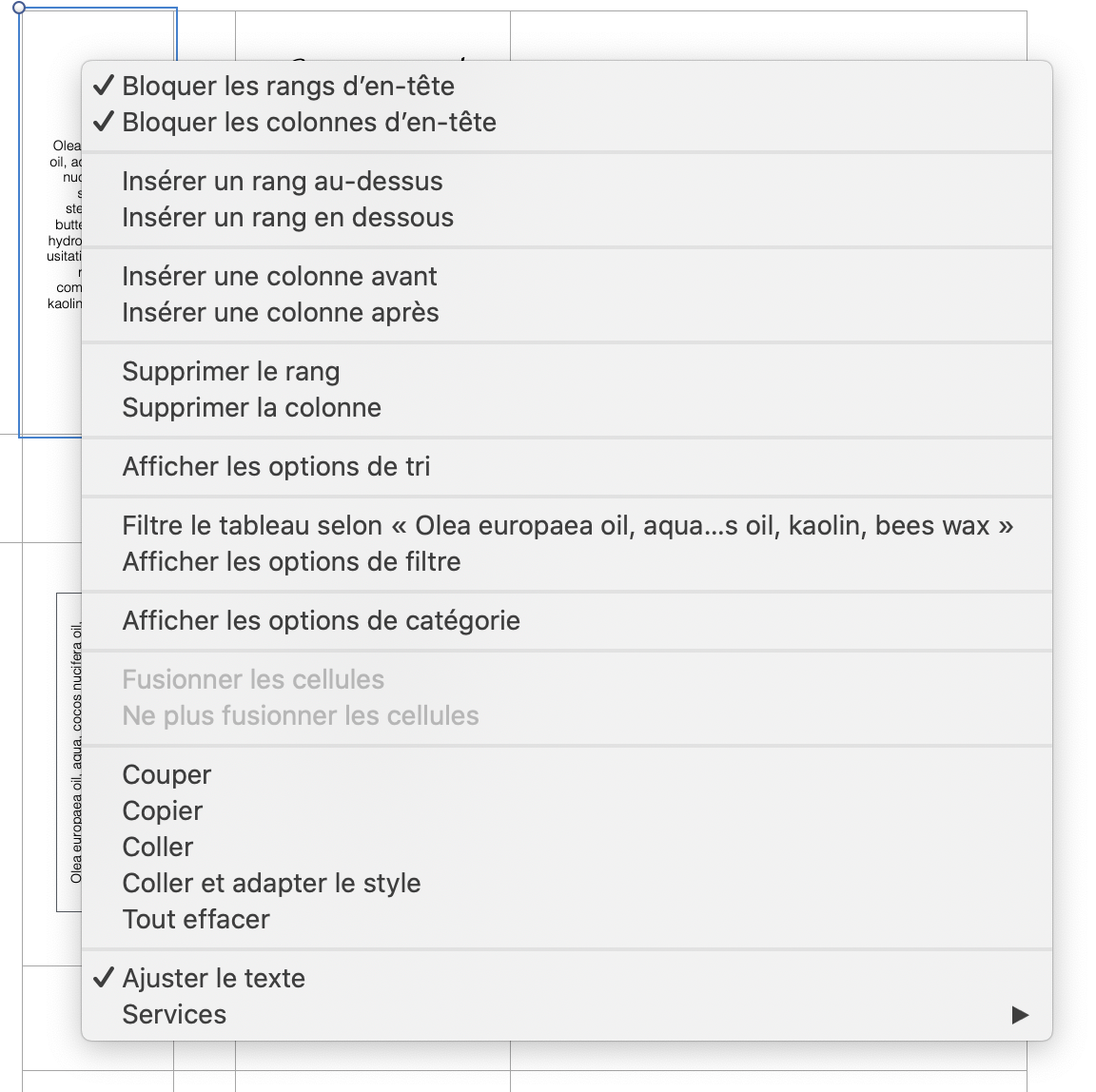This screenshot has width=1096, height=1092.
Task: Toggle Bloquer les colonnes d'en-tête option
Action: (x=309, y=123)
